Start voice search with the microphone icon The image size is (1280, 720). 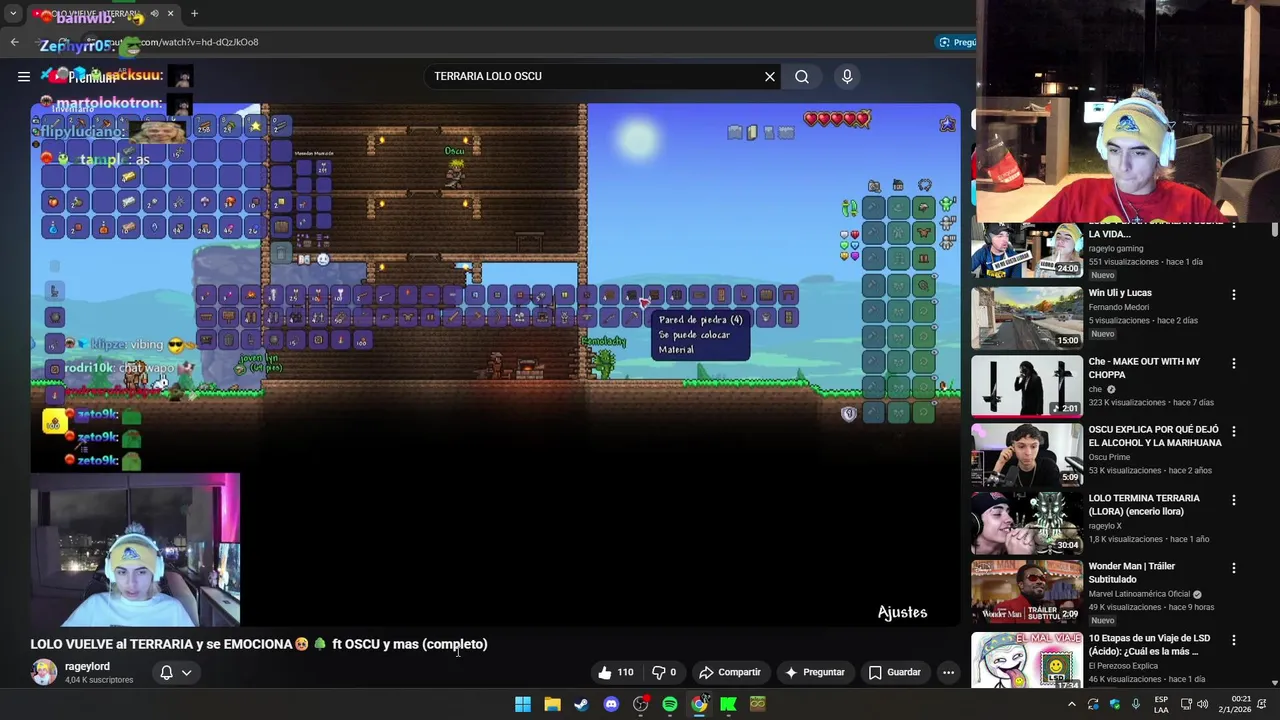click(847, 76)
